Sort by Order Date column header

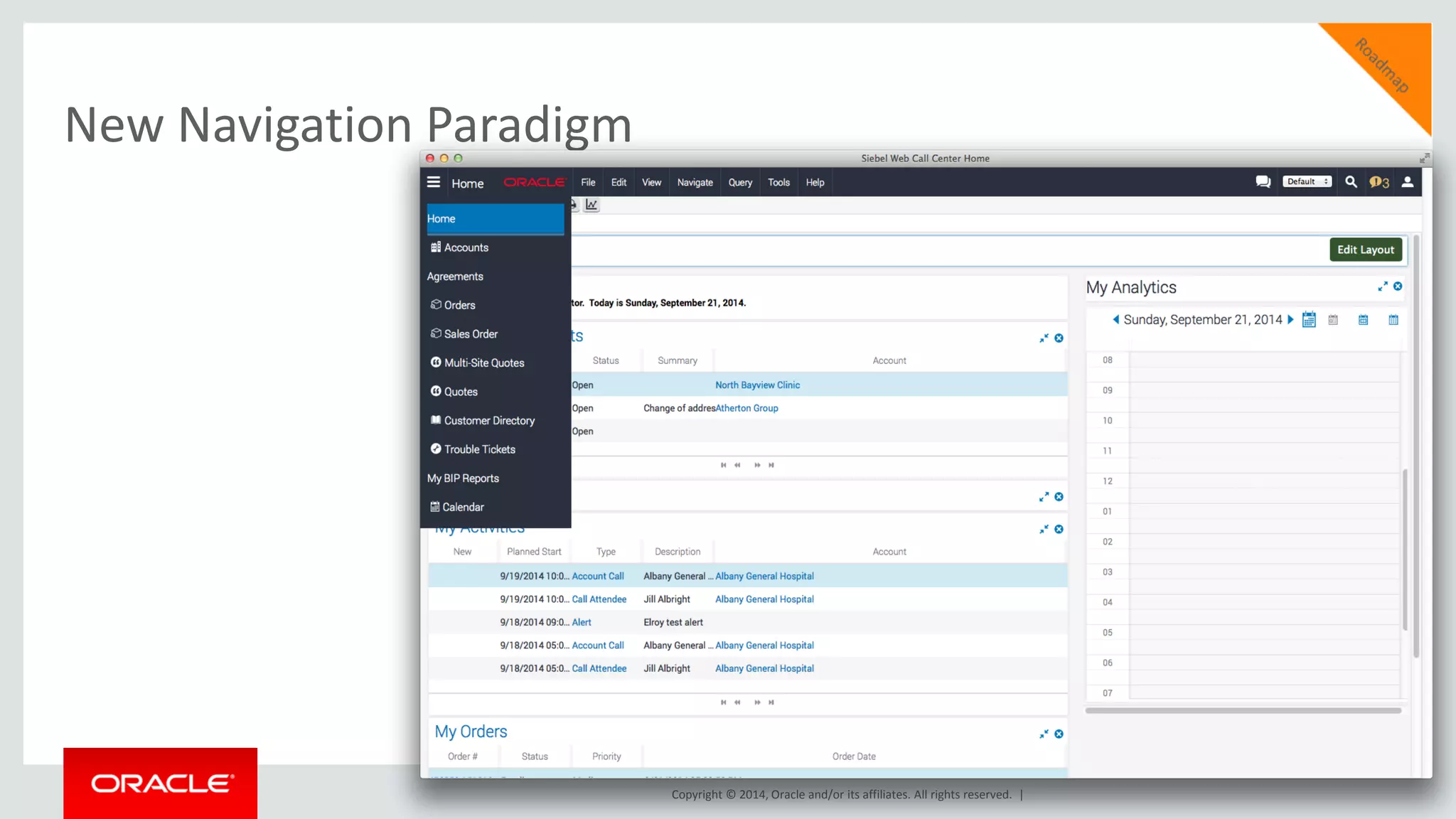[x=854, y=756]
